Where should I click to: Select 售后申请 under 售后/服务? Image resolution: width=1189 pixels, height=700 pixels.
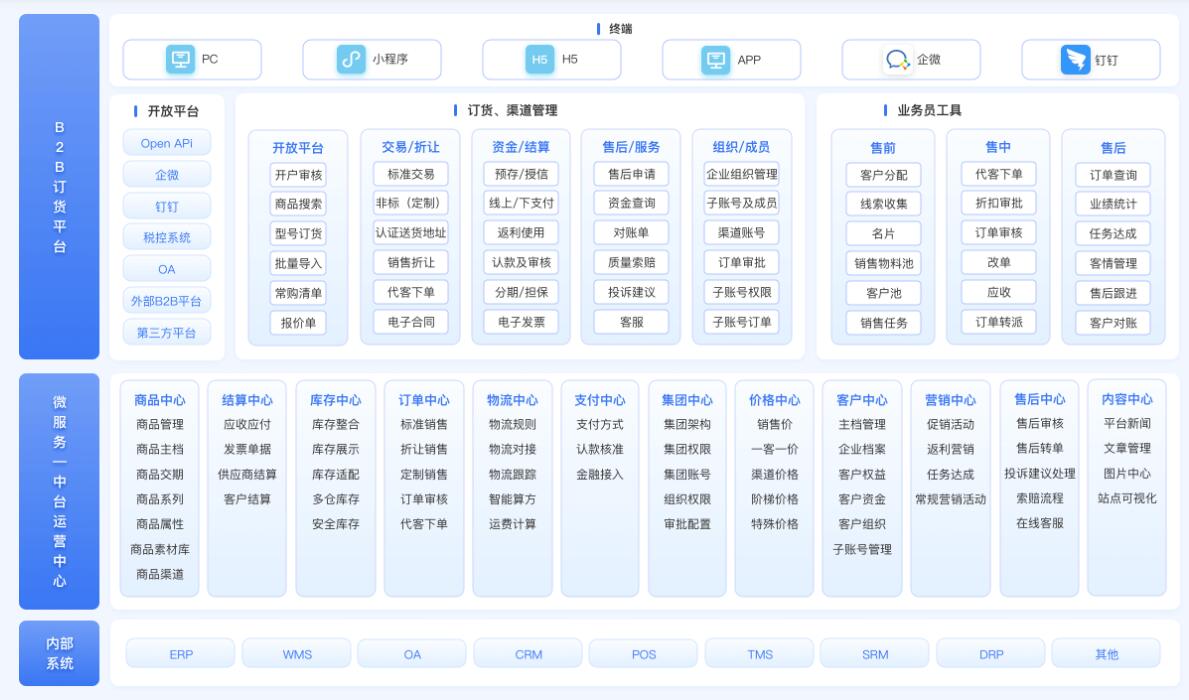click(631, 174)
